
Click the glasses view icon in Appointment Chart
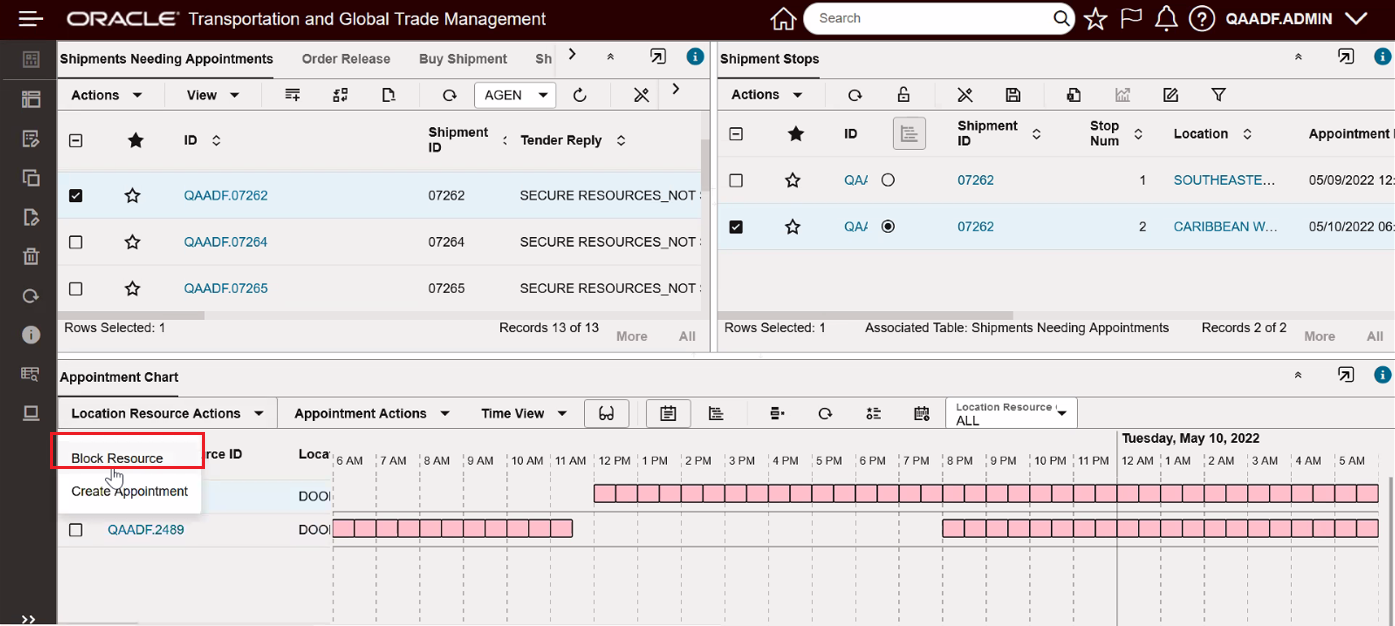[x=607, y=412]
